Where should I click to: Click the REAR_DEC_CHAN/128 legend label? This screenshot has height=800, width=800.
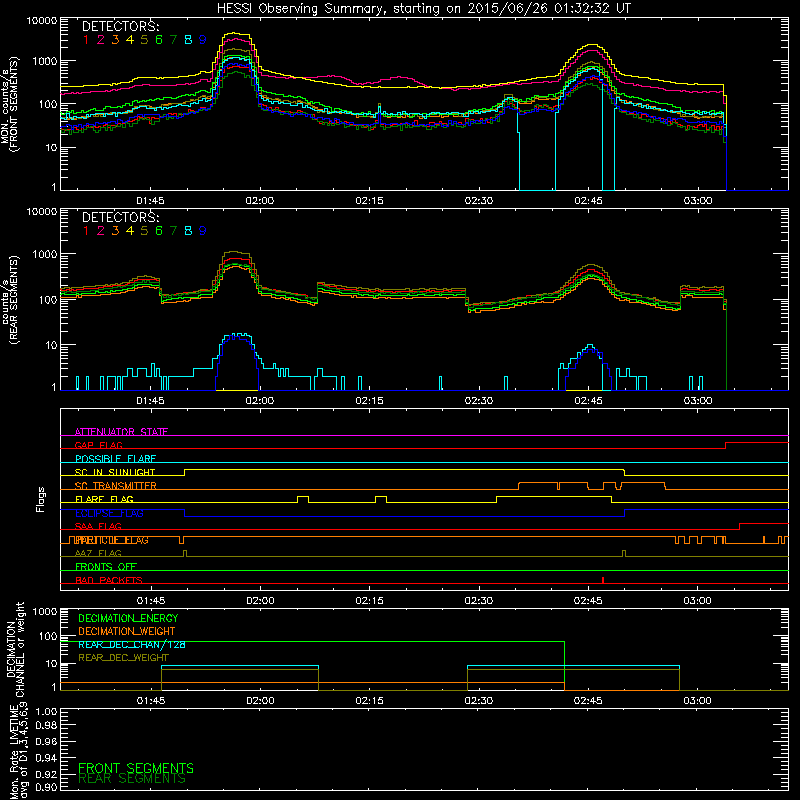(x=132, y=645)
